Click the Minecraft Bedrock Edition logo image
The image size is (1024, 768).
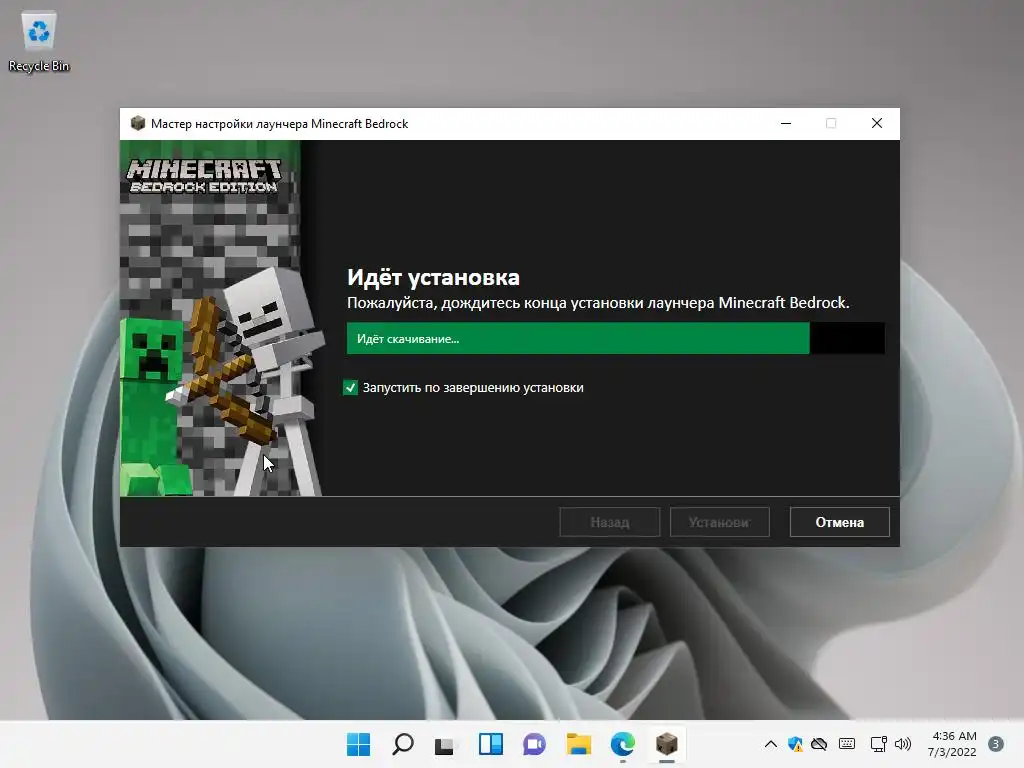click(204, 176)
